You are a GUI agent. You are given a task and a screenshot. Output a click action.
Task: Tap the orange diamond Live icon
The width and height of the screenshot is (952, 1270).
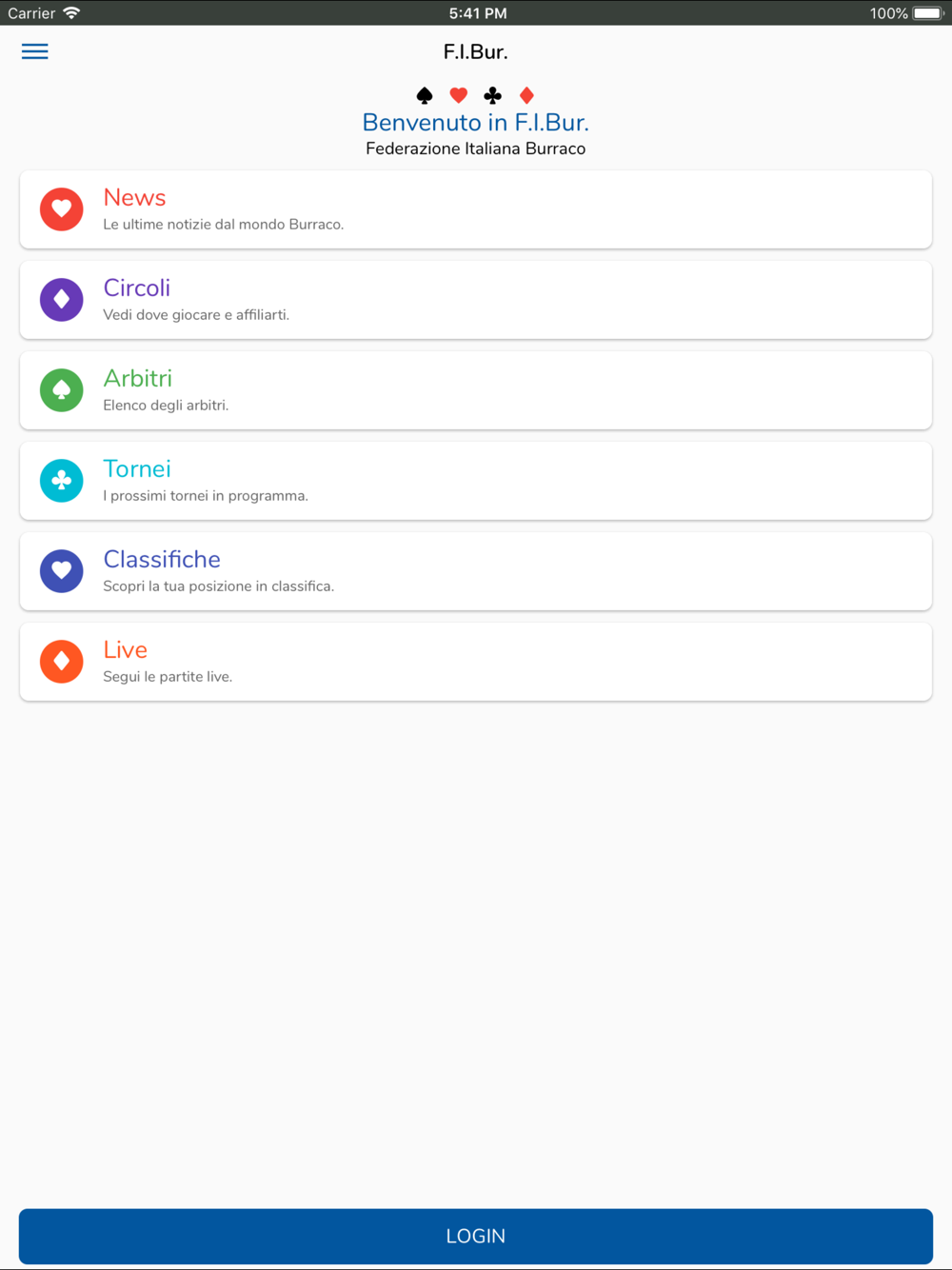(x=62, y=662)
